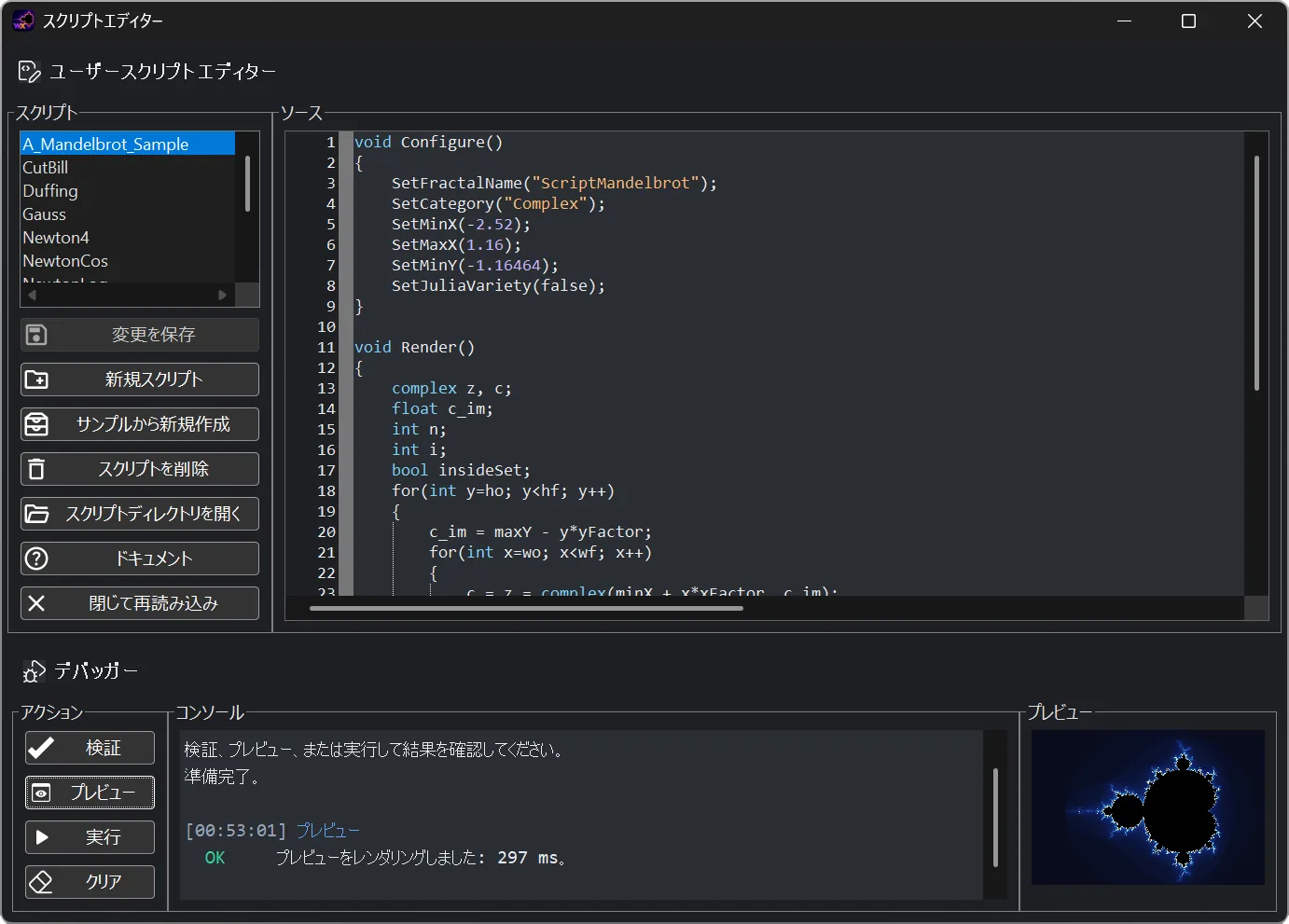Screen dimensions: 1289x924
Task: Click the SetJuliaVariety(false) code line
Action: (x=498, y=285)
